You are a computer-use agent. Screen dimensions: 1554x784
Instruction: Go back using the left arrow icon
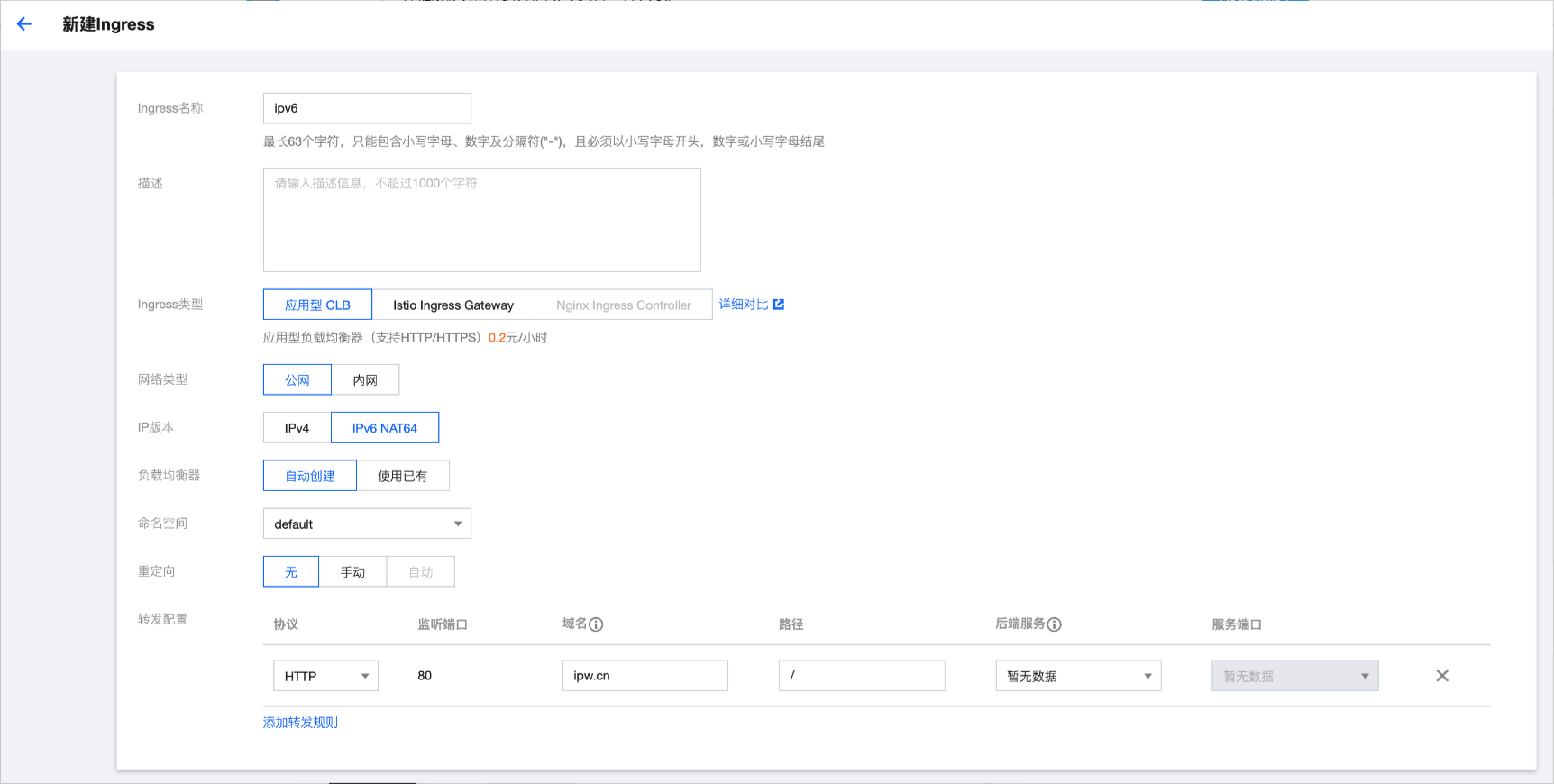[24, 24]
